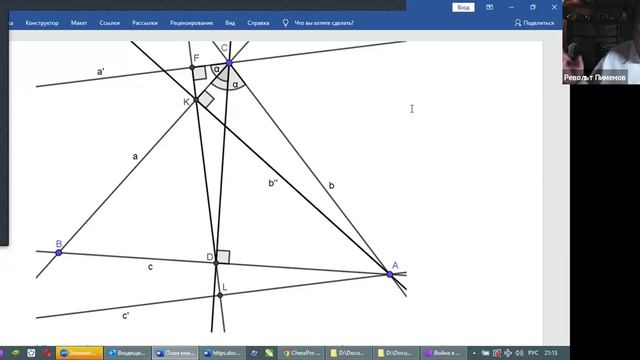Click the red taskbar icon
This screenshot has height=360, width=640.
47,353
